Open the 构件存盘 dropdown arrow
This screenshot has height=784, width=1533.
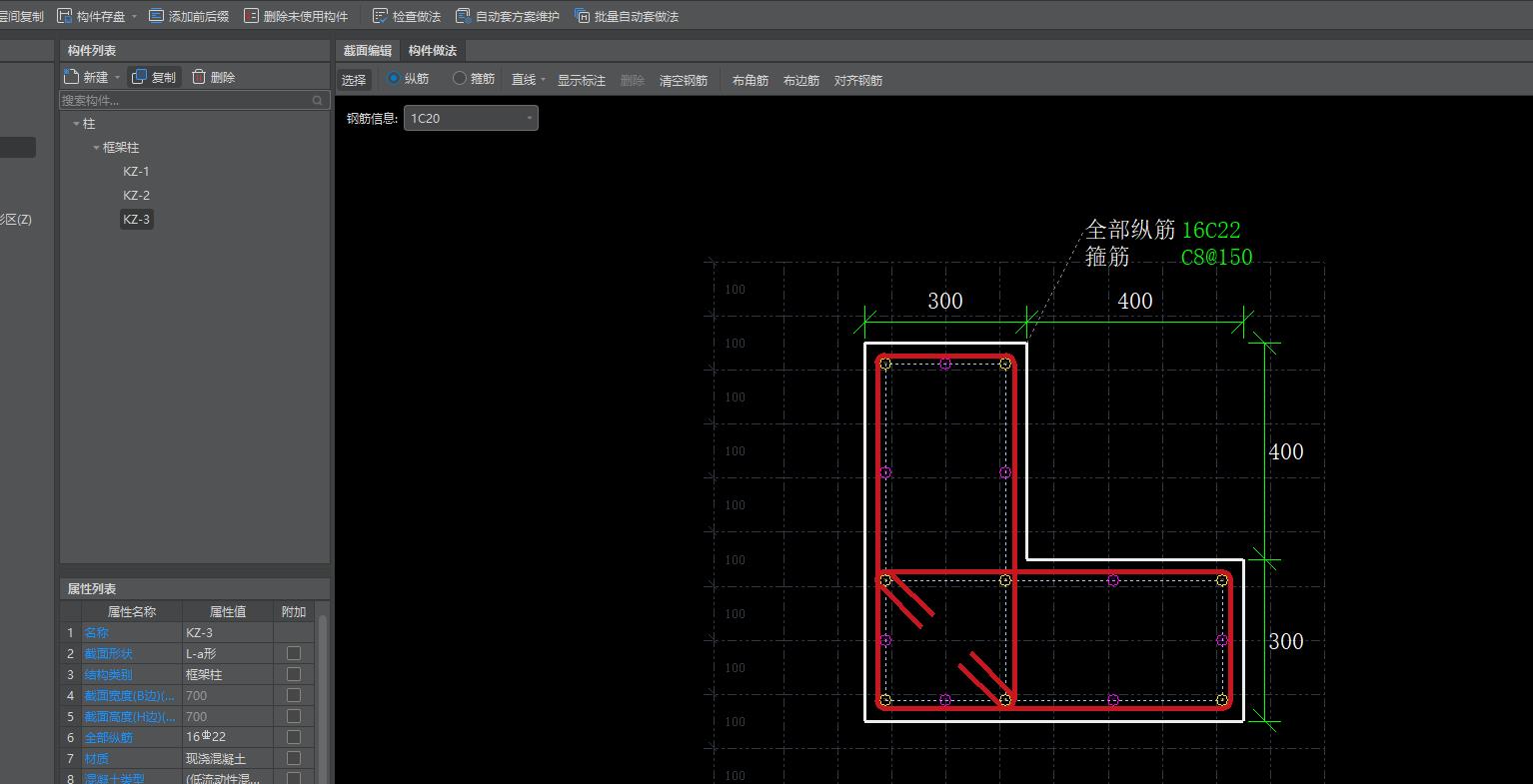[x=134, y=17]
